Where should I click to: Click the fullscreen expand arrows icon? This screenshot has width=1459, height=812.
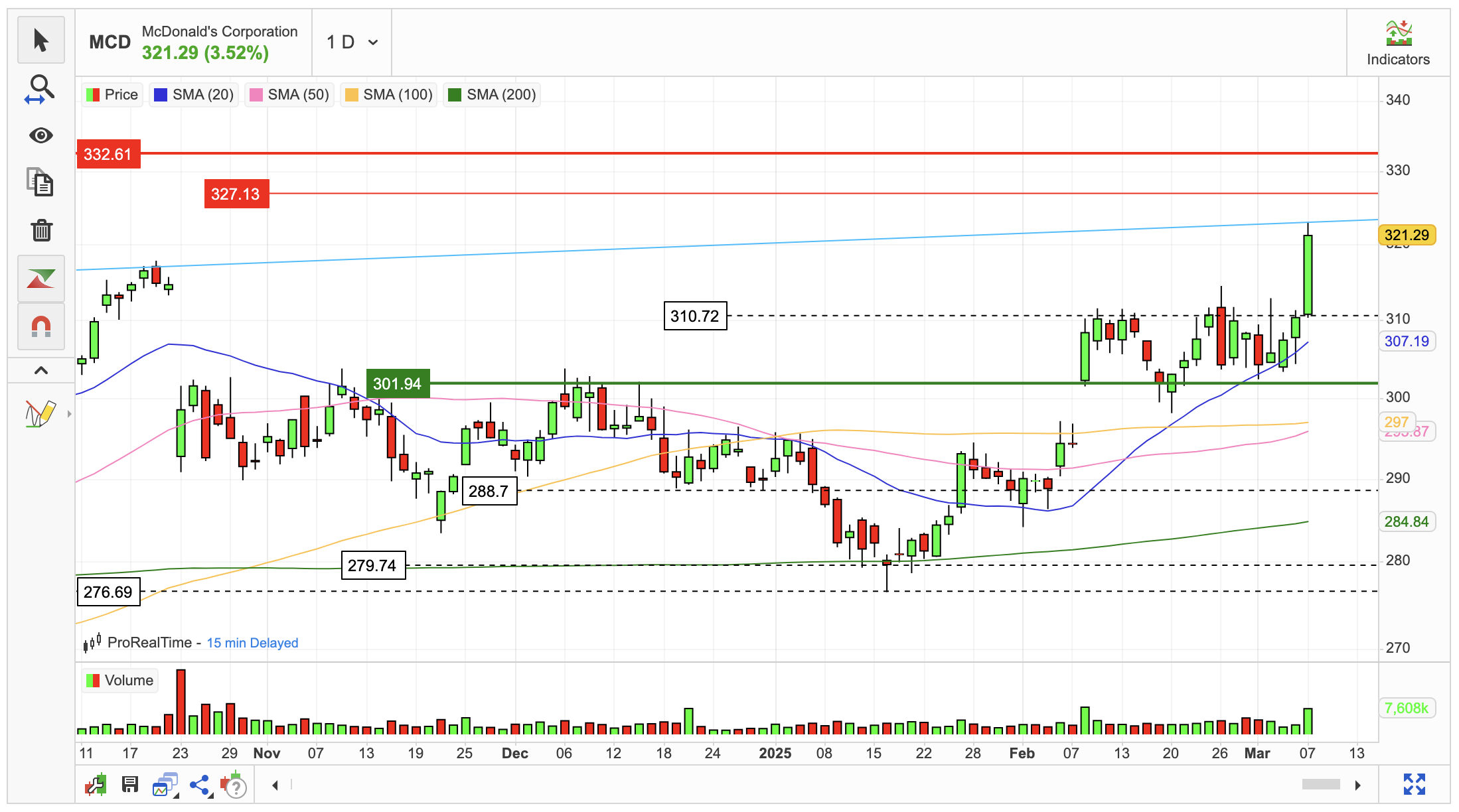point(1415,784)
